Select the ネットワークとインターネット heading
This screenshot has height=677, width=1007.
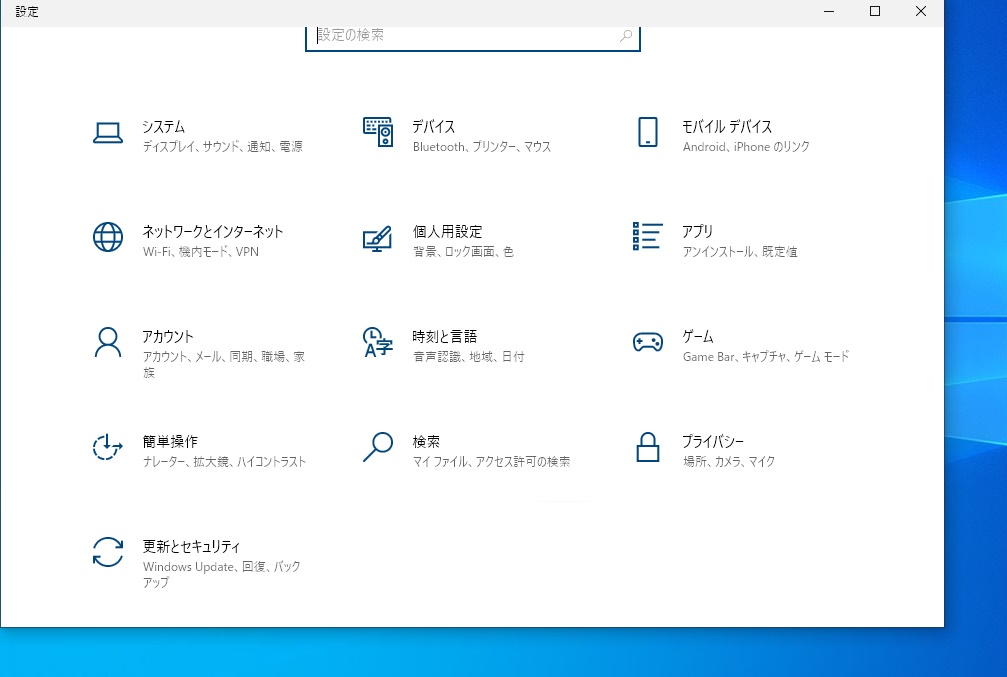[213, 231]
